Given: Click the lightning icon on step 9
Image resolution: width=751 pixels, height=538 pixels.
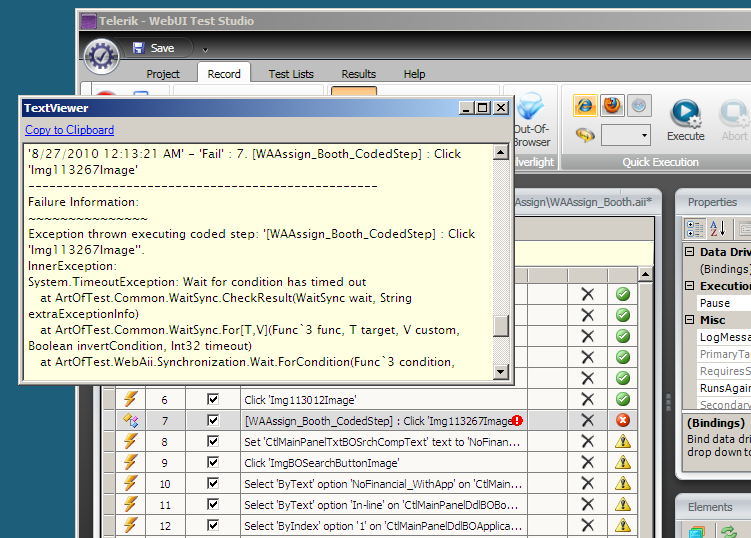Looking at the screenshot, I should click(130, 462).
